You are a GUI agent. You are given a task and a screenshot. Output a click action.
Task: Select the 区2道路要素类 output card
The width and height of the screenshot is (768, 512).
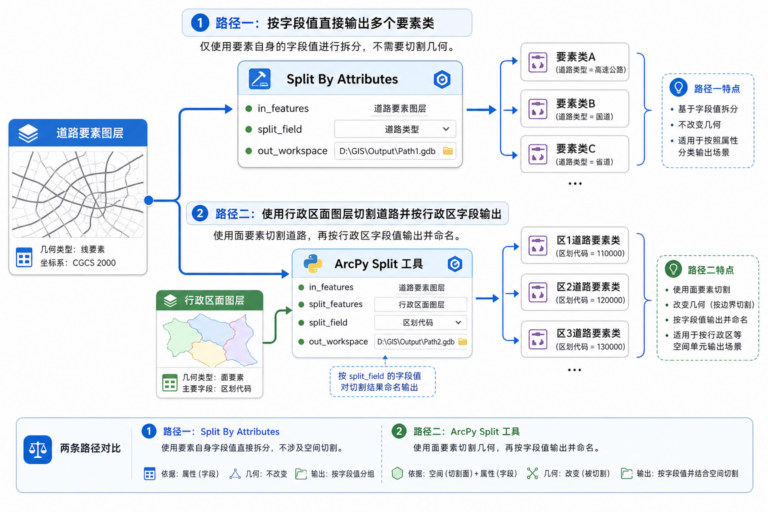tap(575, 293)
